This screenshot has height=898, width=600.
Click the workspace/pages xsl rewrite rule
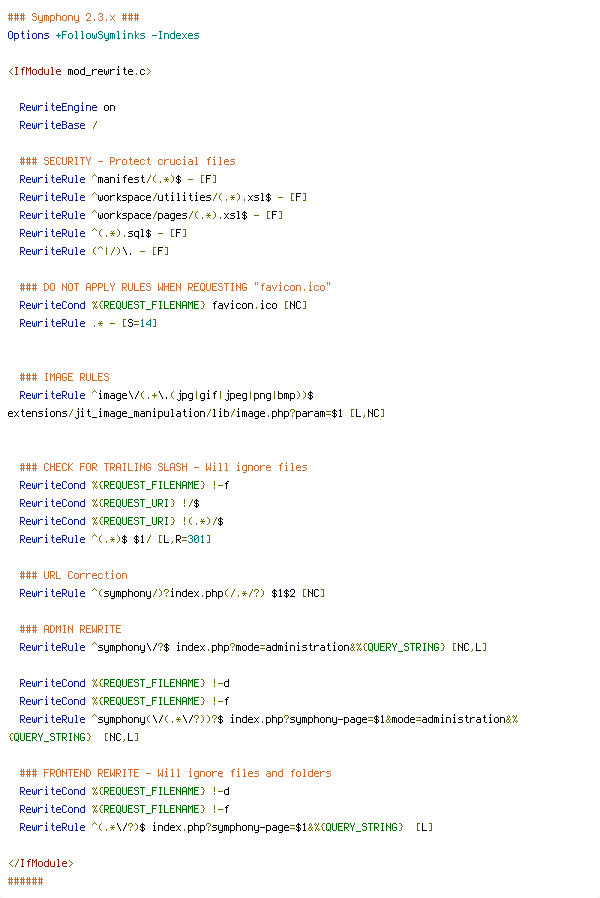pos(151,215)
